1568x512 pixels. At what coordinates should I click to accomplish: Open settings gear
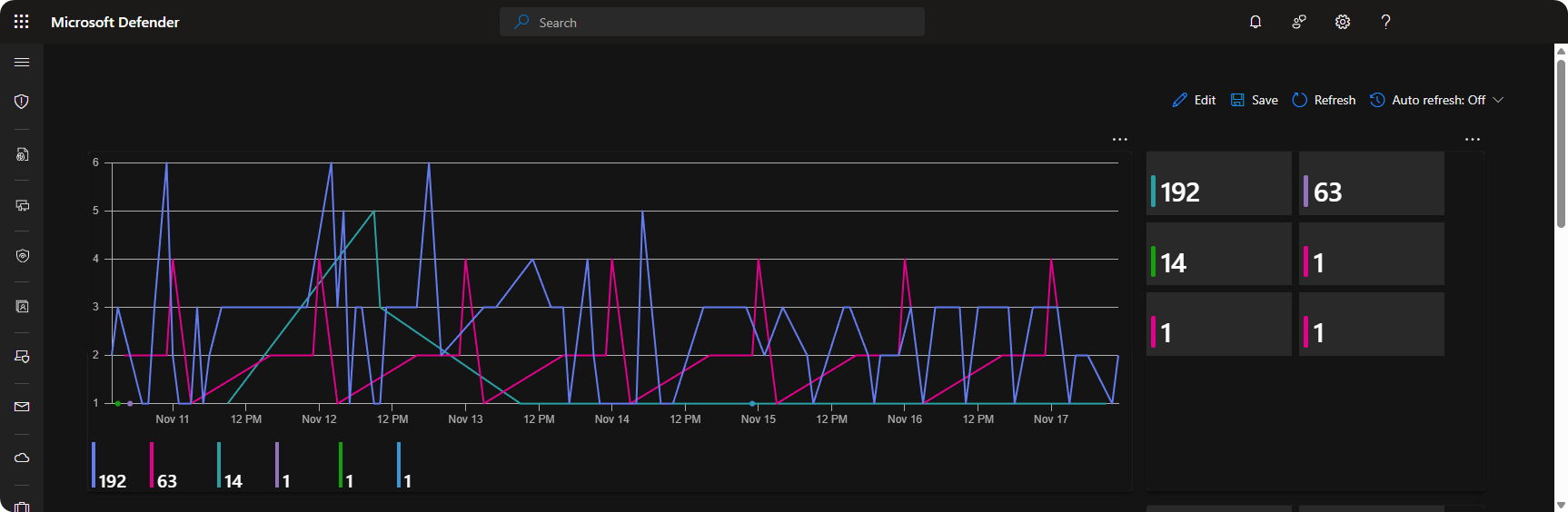1343,22
